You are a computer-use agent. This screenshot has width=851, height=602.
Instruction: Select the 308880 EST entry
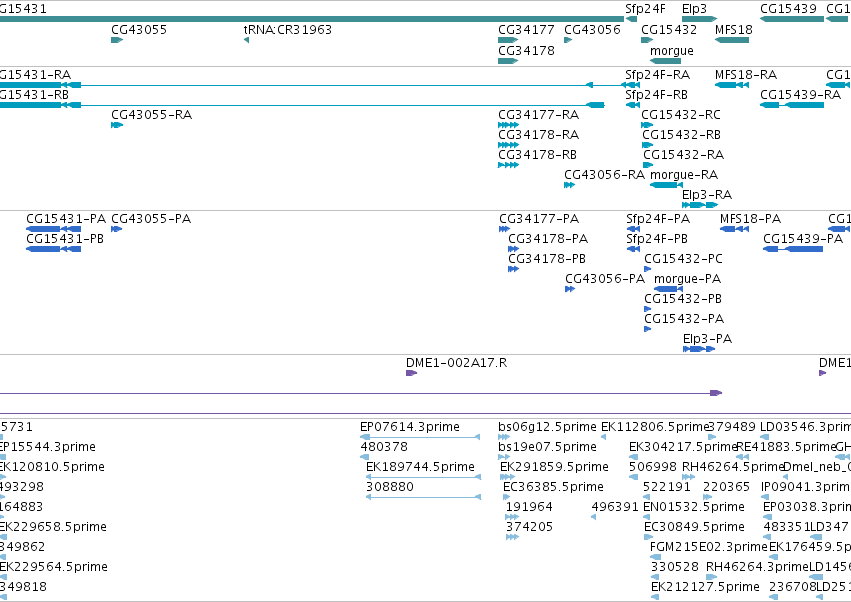point(423,497)
